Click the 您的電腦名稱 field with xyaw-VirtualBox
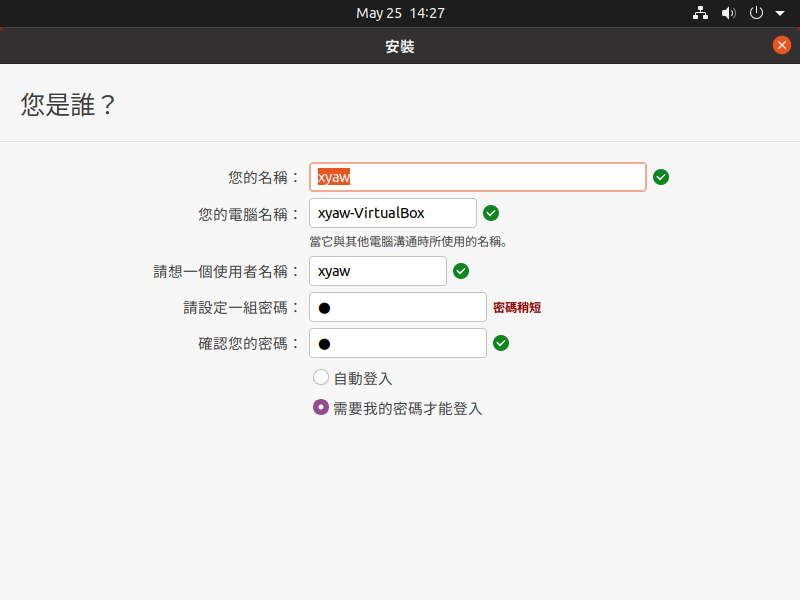The image size is (800, 600). tap(393, 213)
